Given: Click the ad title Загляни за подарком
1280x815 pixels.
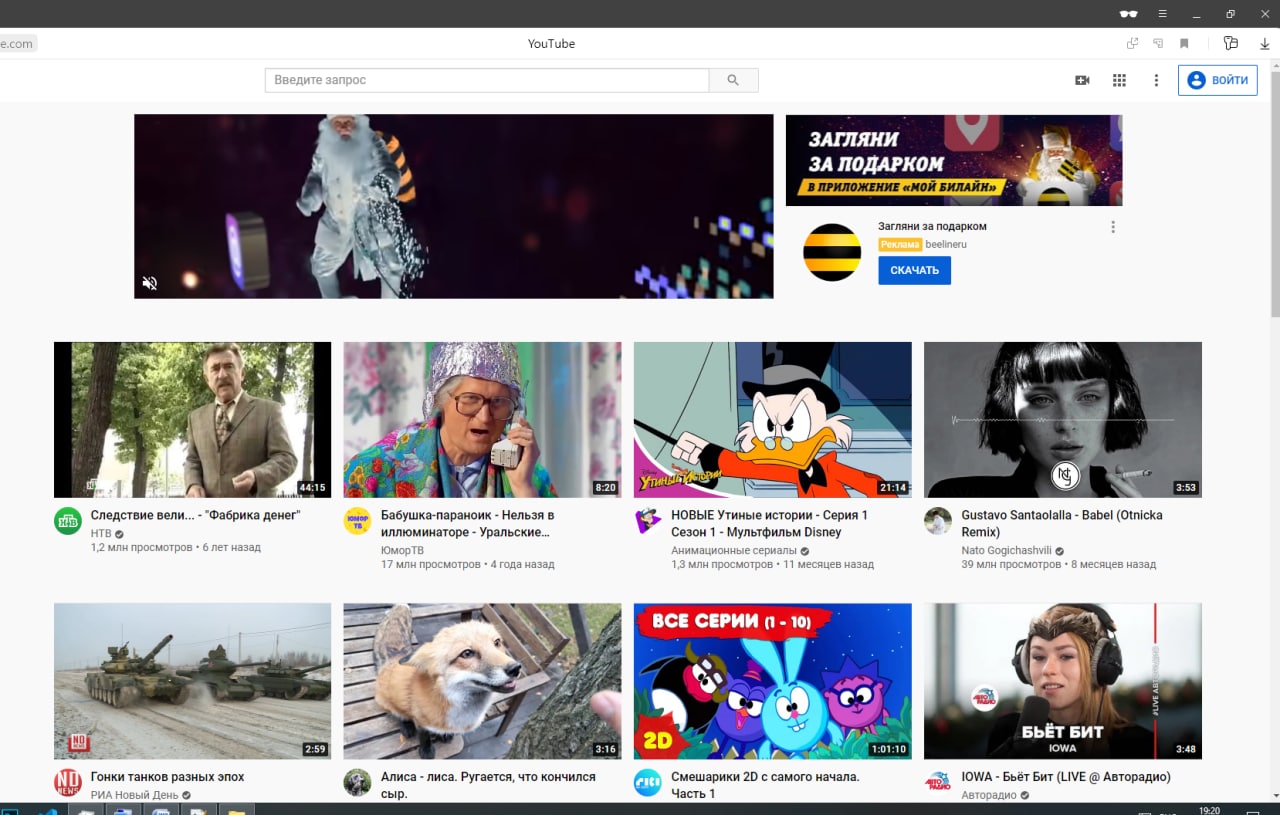Looking at the screenshot, I should click(x=932, y=226).
